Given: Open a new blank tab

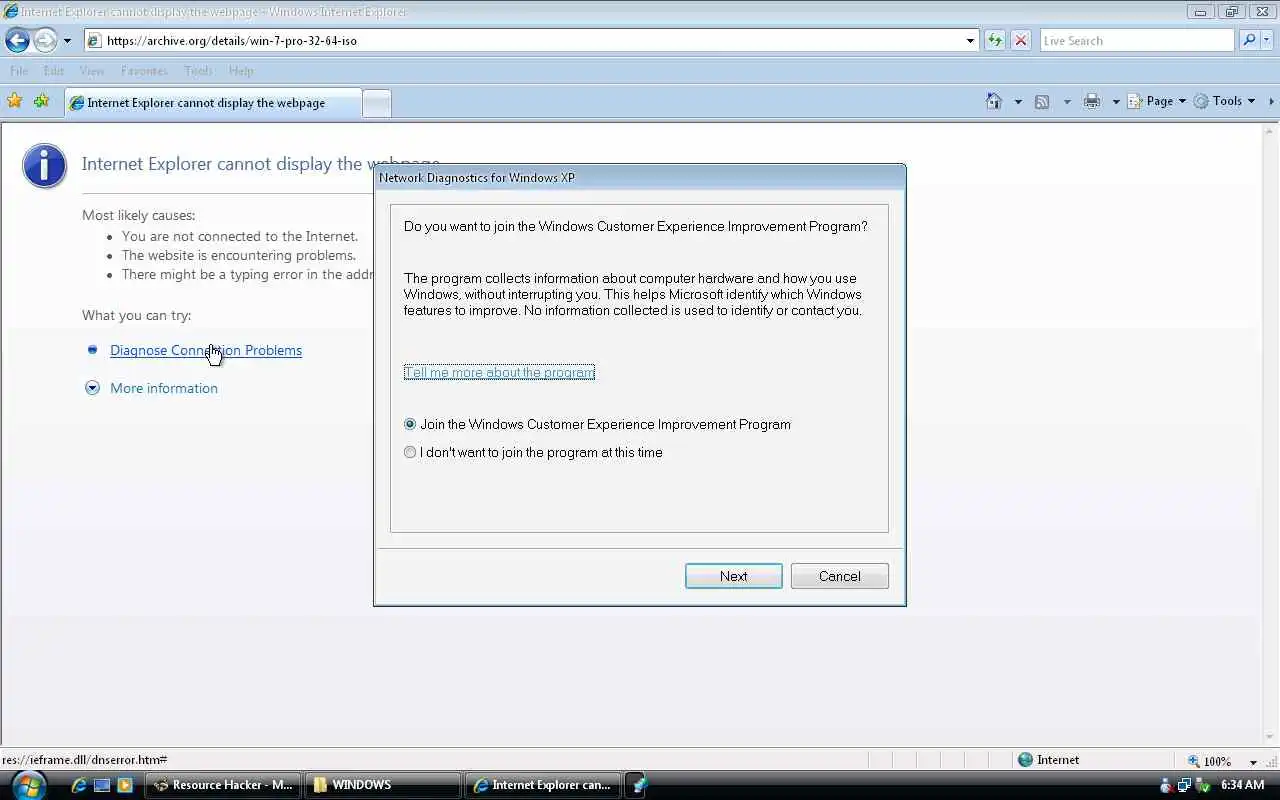Looking at the screenshot, I should (x=376, y=104).
